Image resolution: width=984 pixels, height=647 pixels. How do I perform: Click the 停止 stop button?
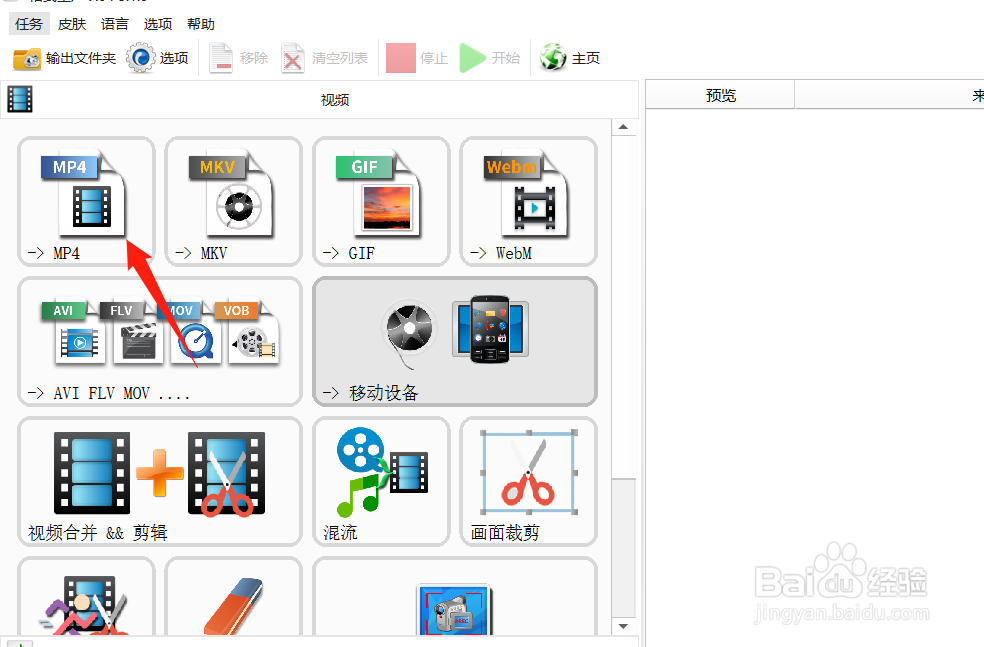(417, 58)
